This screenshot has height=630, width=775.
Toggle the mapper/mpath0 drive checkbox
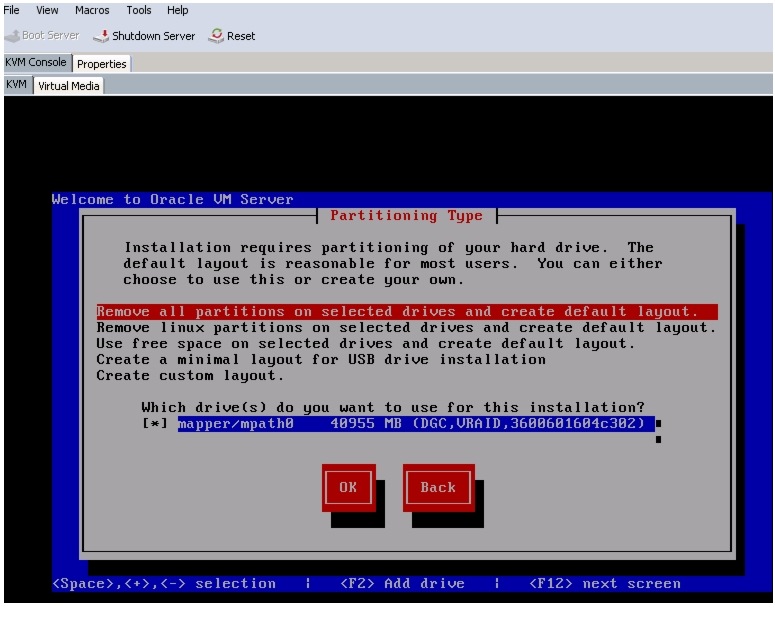pyautogui.click(x=155, y=423)
